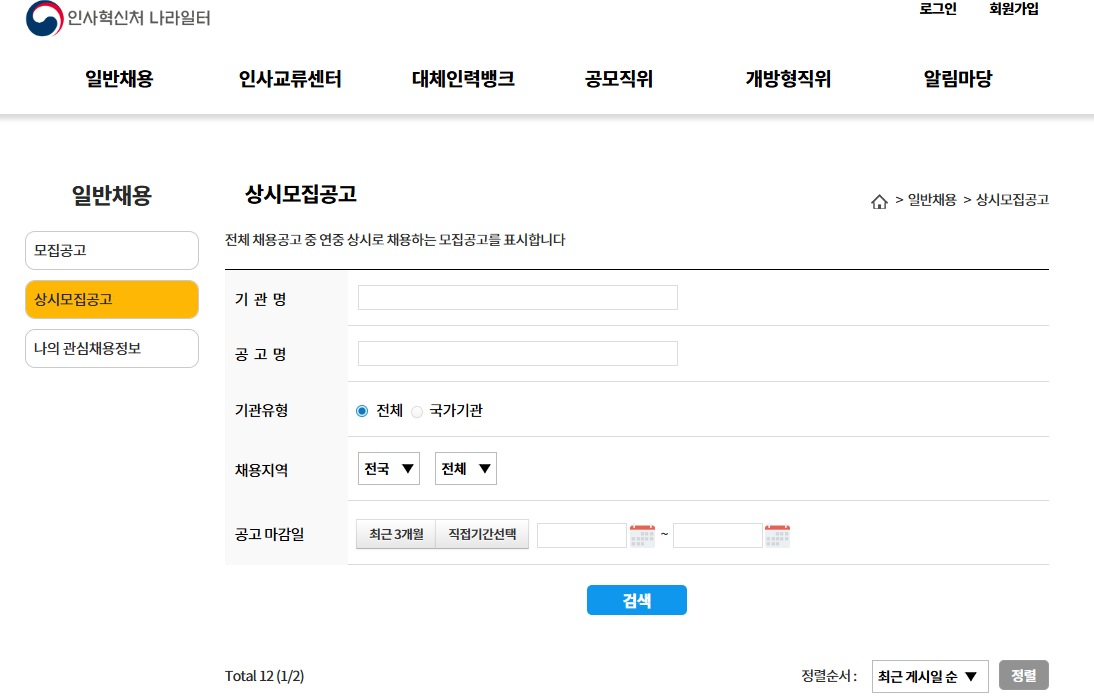Click the blue 검색 search button

[637, 600]
